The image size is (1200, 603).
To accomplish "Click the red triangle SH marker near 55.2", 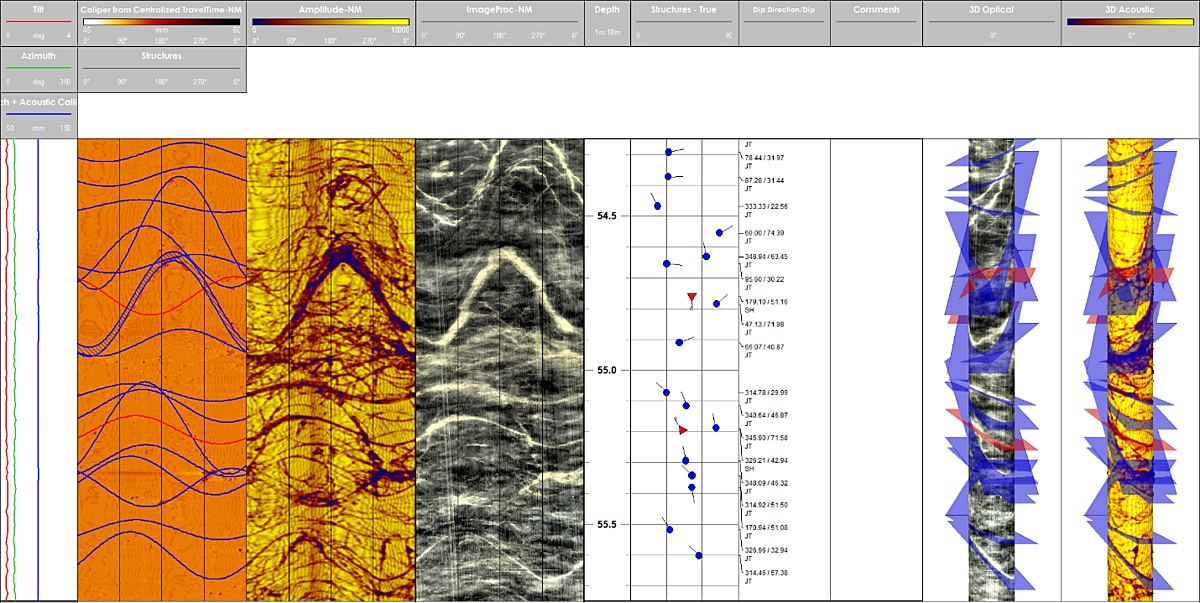I will tap(683, 429).
